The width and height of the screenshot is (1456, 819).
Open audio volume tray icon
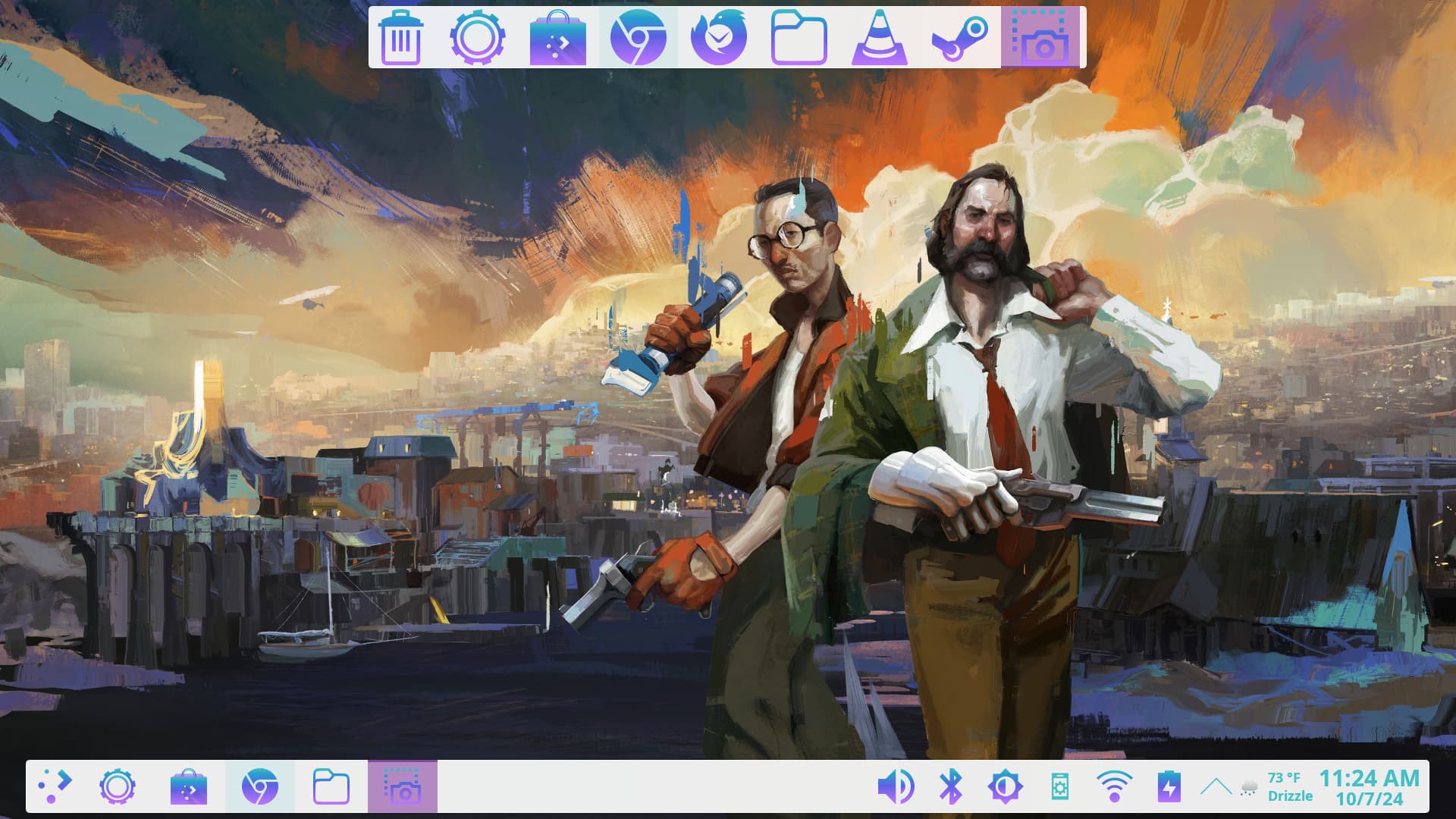pyautogui.click(x=896, y=786)
